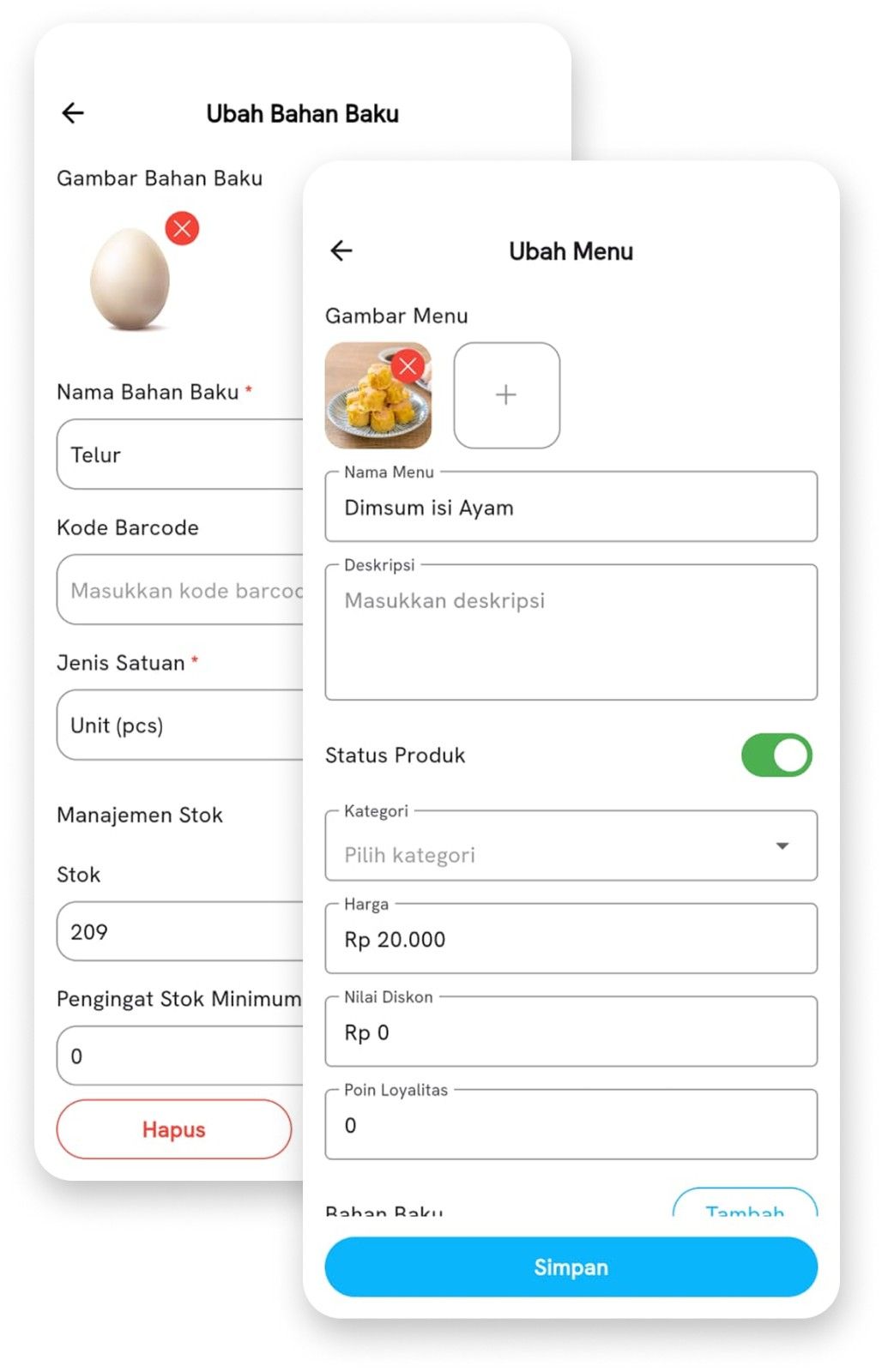Click the red Hapus button

tap(174, 1129)
